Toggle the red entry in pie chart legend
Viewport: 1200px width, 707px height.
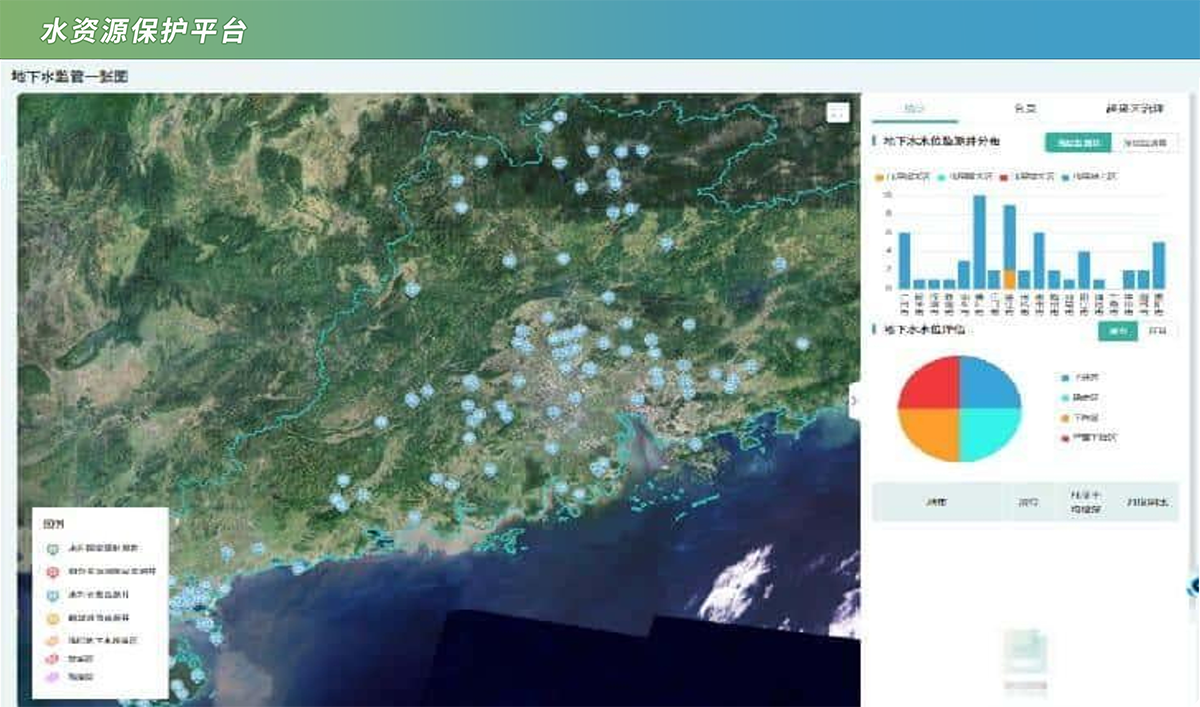click(1088, 438)
